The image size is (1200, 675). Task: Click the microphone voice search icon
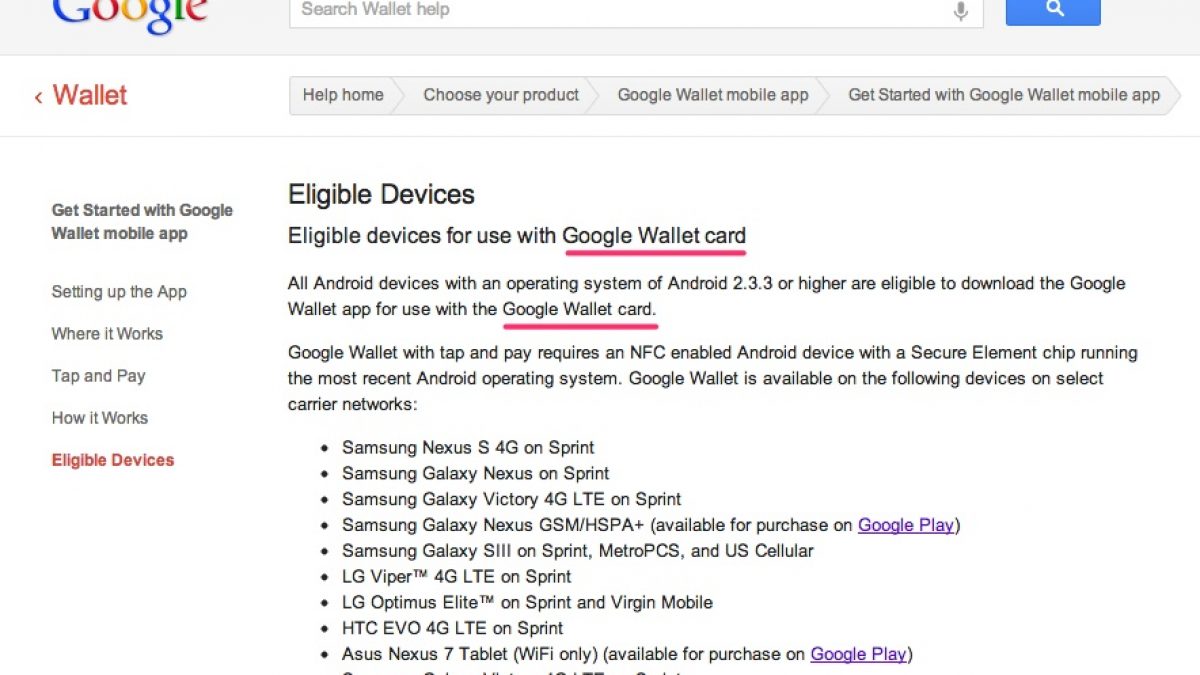point(960,11)
